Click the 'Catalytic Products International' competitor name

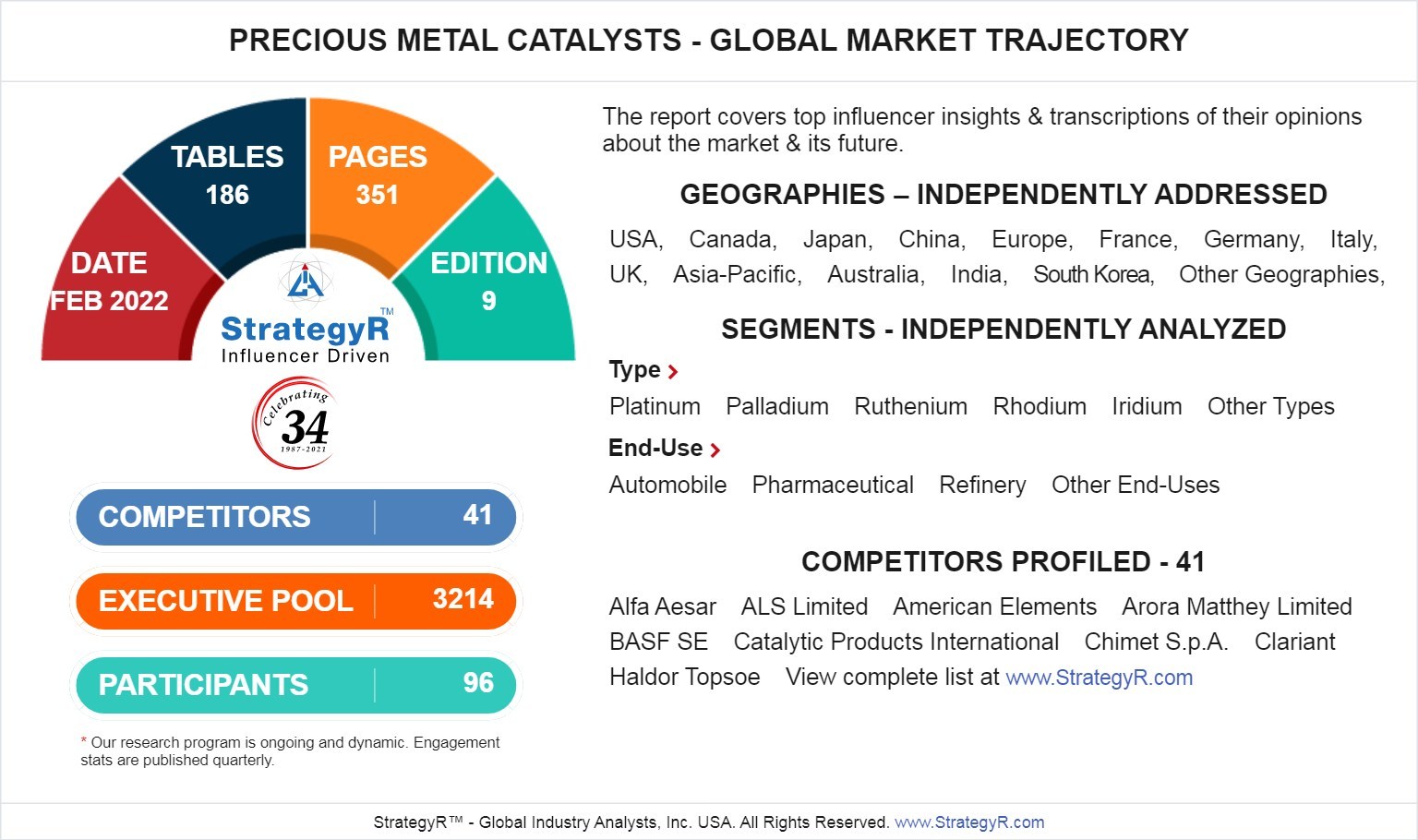pos(895,642)
